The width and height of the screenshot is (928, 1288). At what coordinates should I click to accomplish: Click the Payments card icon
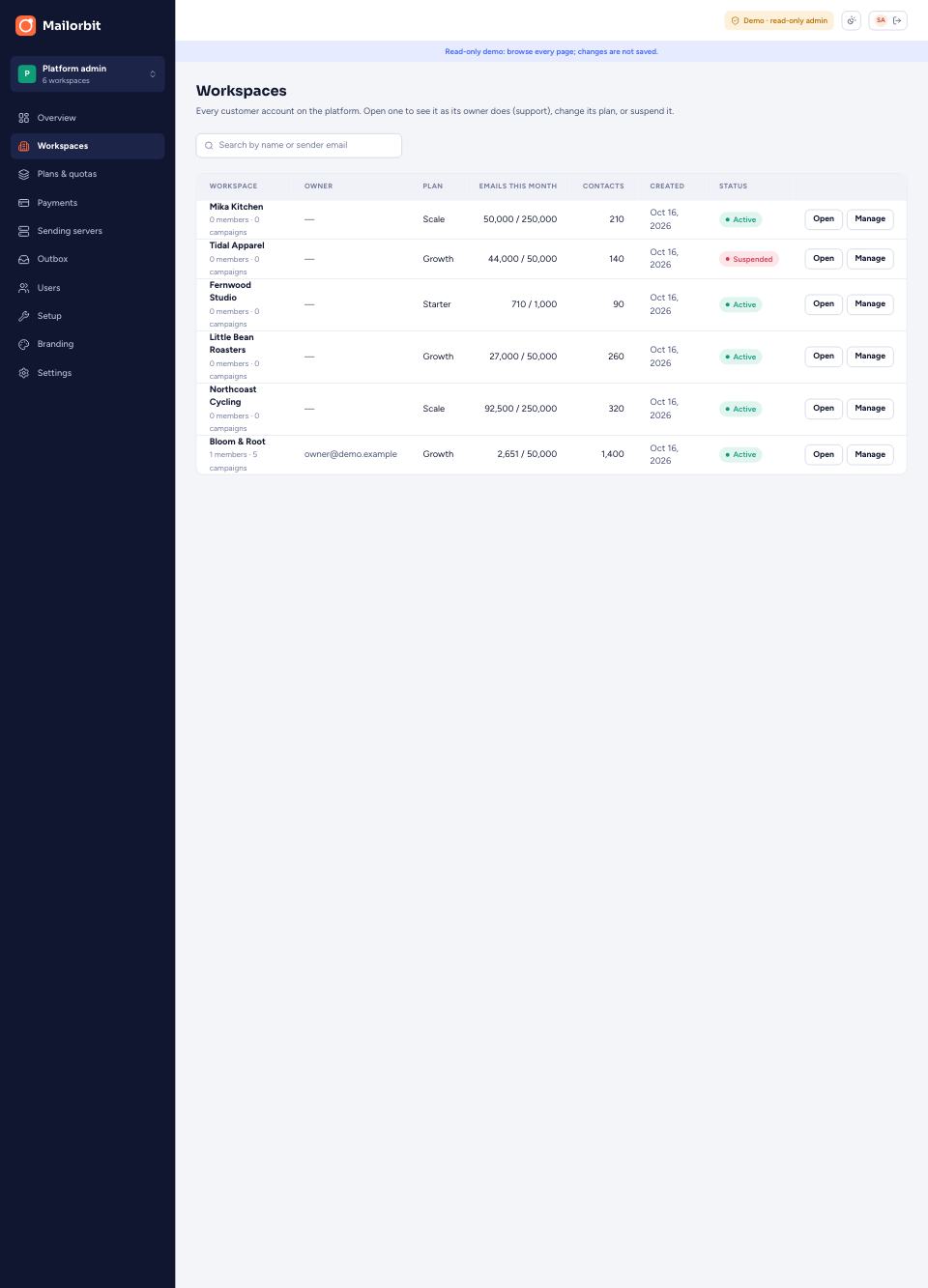tap(24, 203)
